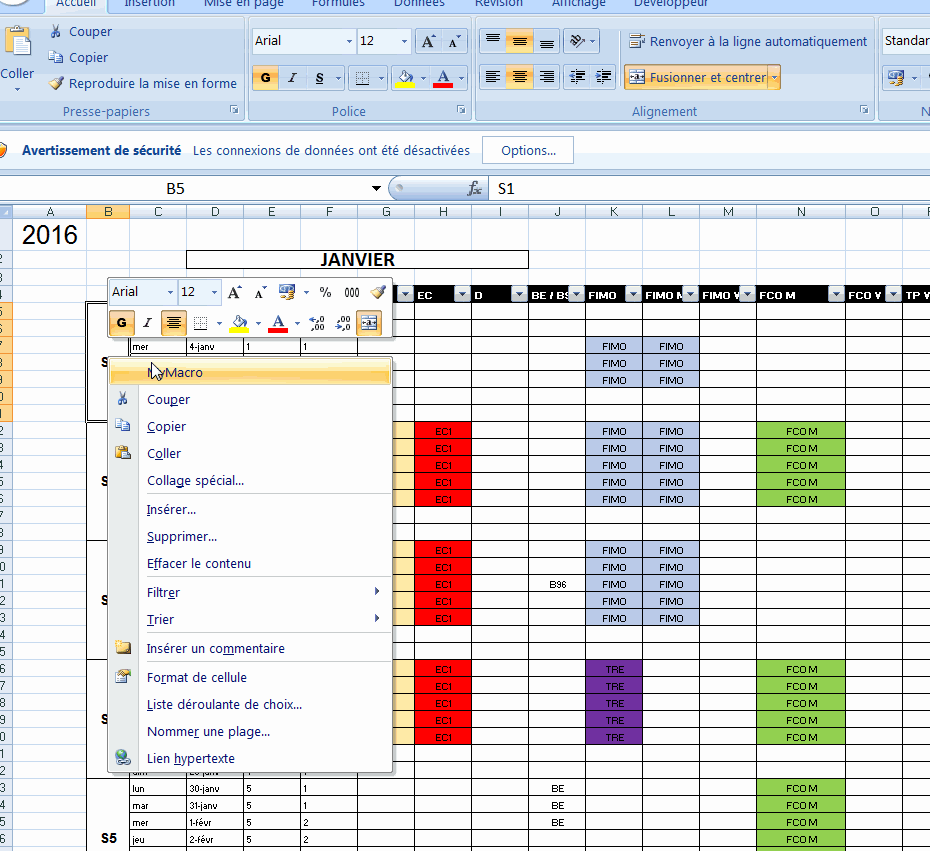Click Fusionner et centrer button
Screen dimensions: 930x851
click(696, 78)
